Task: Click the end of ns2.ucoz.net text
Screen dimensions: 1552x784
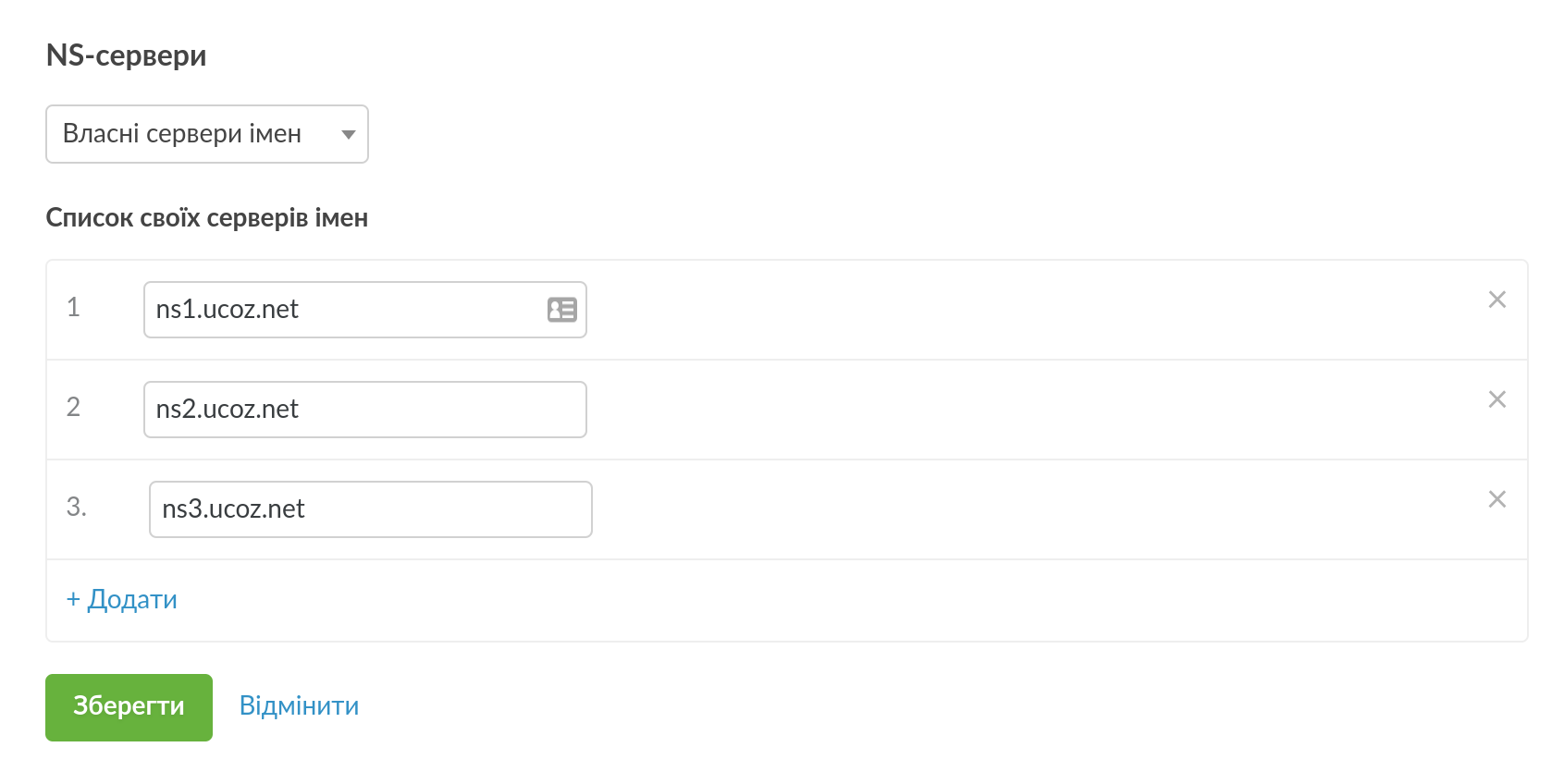Action: point(300,410)
